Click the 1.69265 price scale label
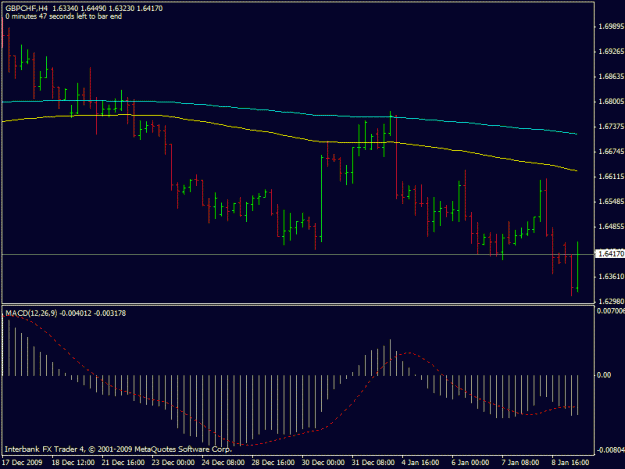Viewport: 625px width, 469px height. point(611,52)
